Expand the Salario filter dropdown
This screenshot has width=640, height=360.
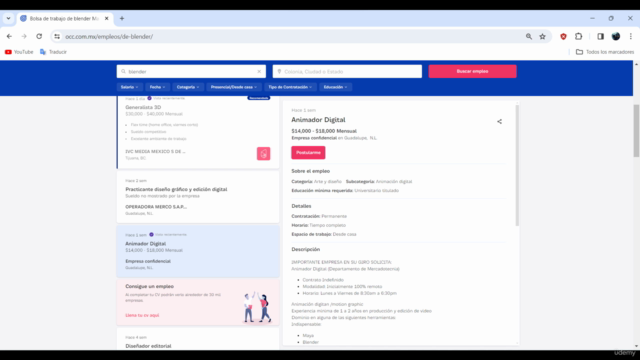[129, 87]
